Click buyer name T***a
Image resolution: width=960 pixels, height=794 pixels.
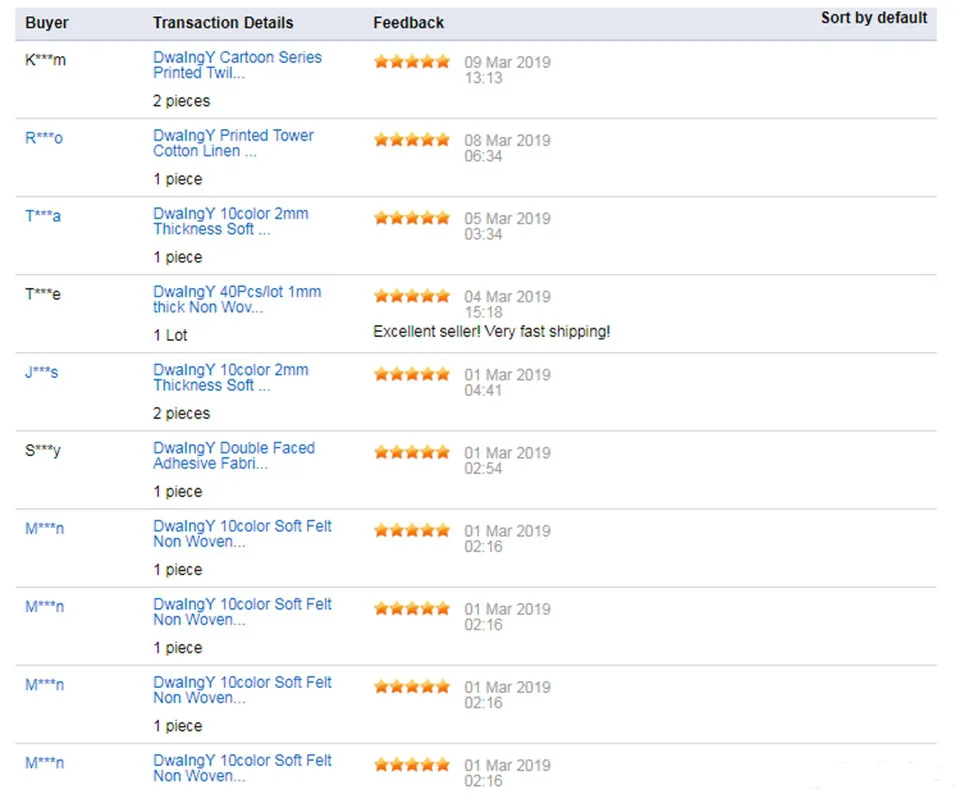pyautogui.click(x=43, y=216)
